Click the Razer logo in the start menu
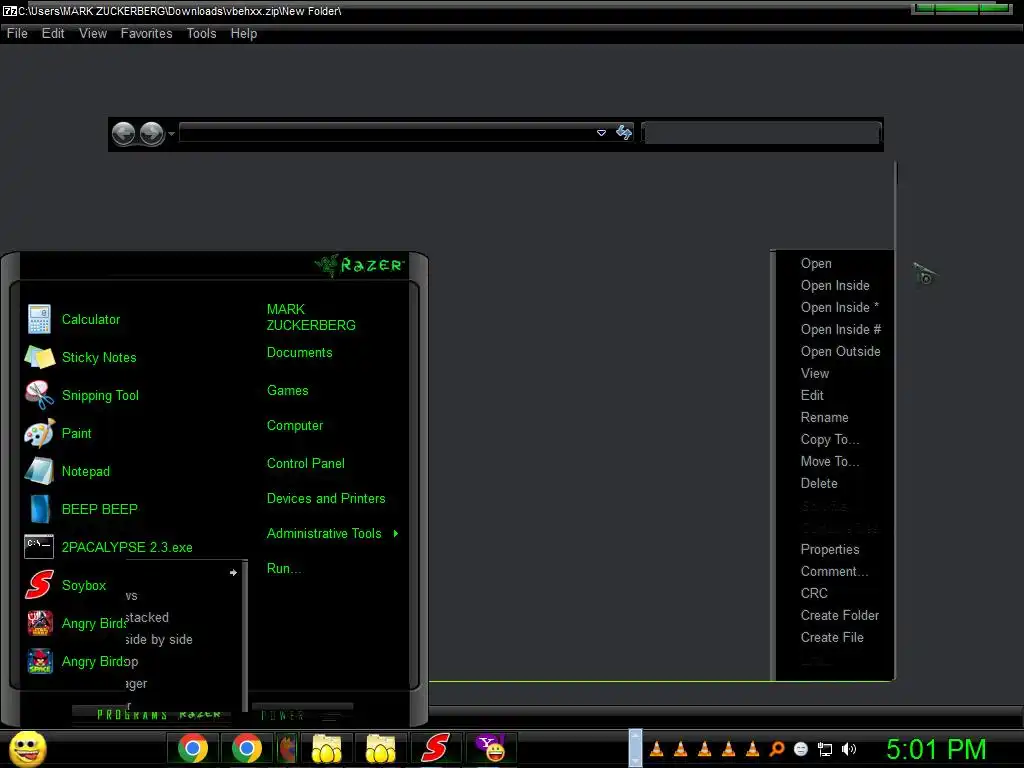 [359, 265]
